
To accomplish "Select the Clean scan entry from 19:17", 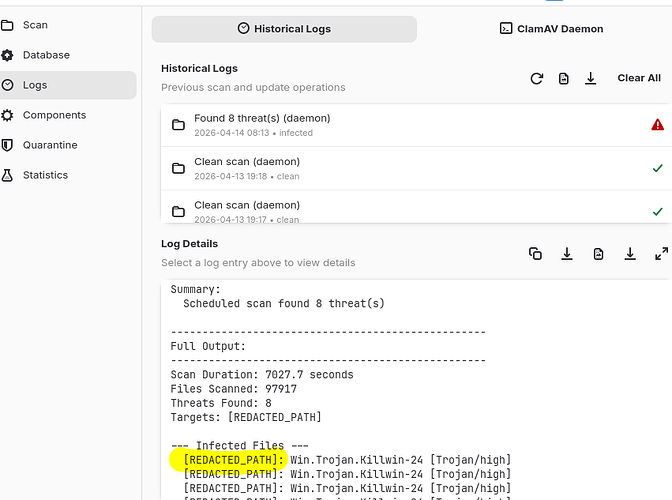I will click(x=416, y=207).
